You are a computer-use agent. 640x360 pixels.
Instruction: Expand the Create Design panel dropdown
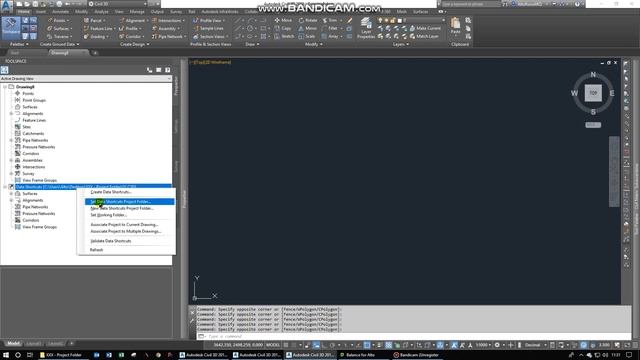pos(134,44)
